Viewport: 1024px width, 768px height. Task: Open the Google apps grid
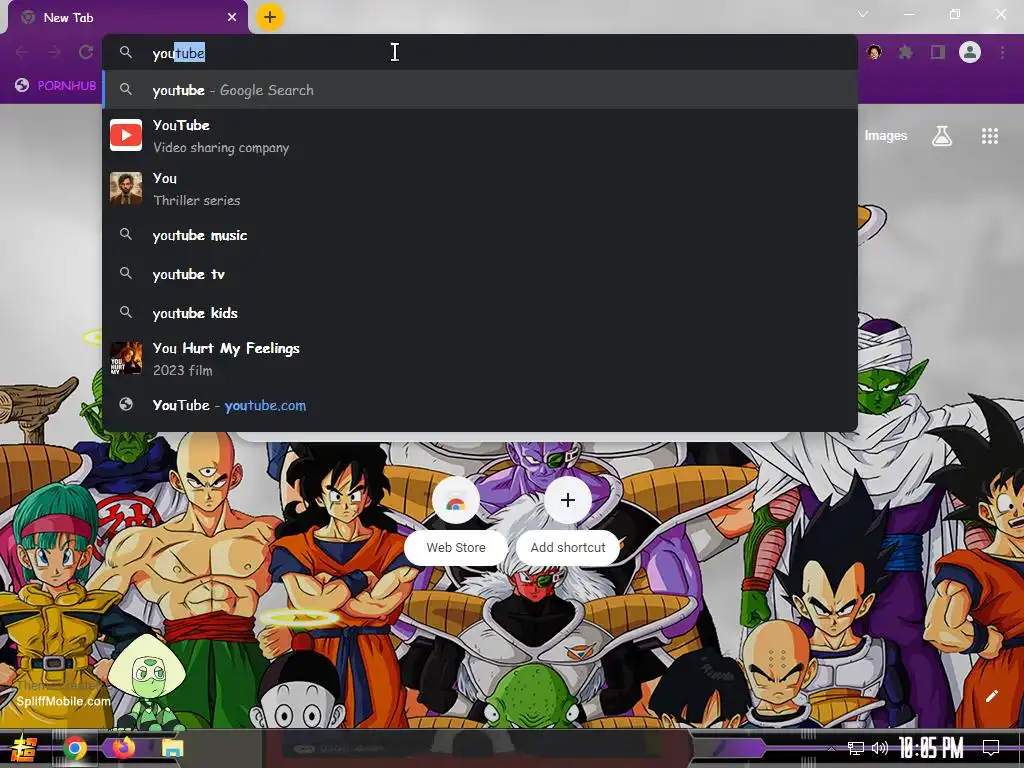tap(990, 136)
